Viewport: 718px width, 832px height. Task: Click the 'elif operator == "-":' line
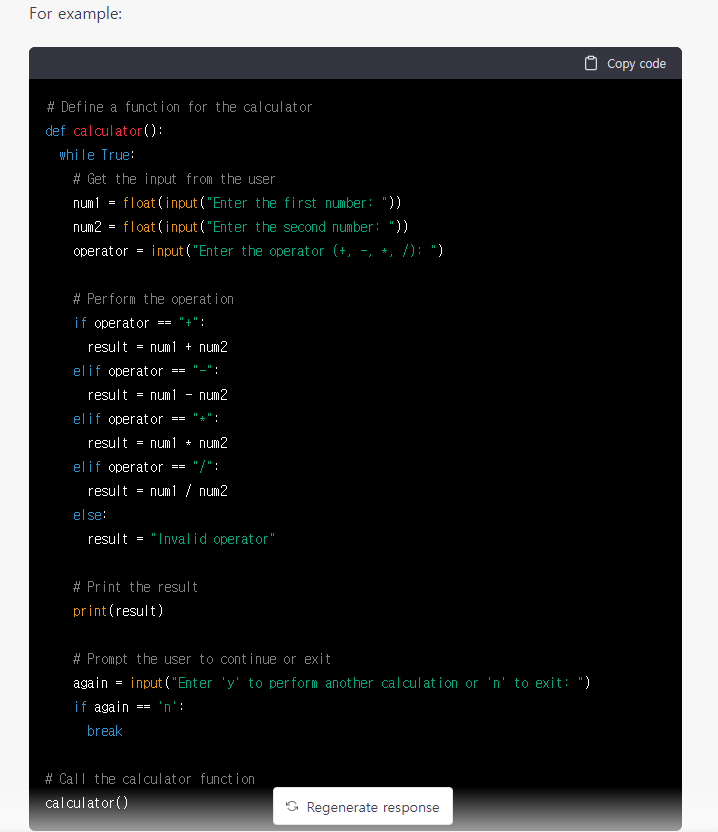tap(146, 371)
